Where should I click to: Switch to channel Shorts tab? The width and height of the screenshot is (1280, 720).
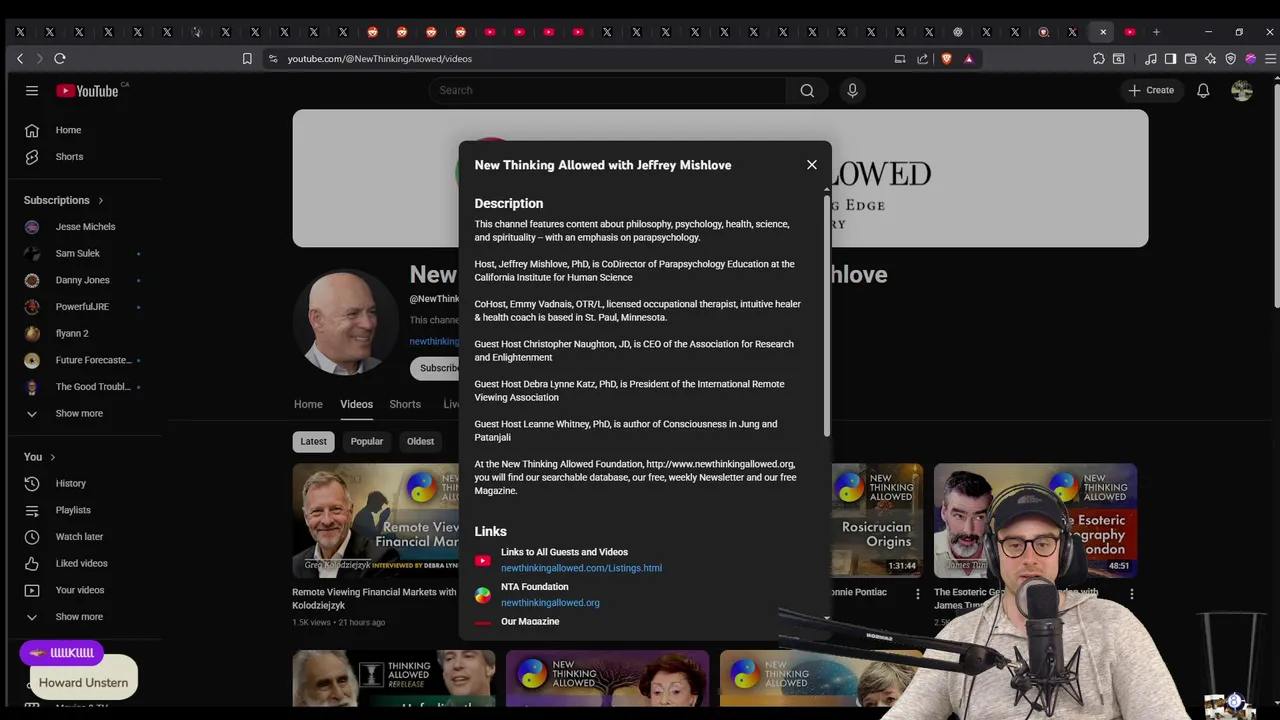click(405, 404)
